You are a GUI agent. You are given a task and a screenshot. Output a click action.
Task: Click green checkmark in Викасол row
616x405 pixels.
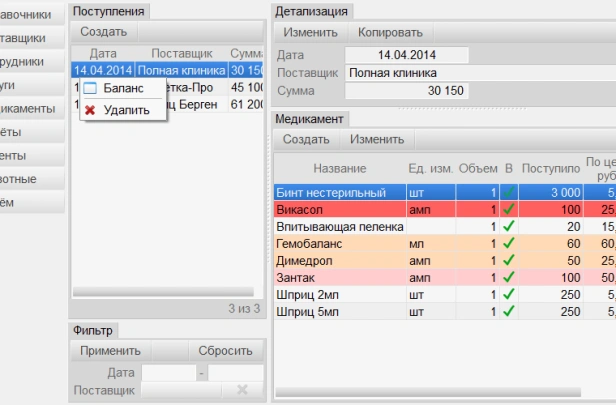(509, 209)
